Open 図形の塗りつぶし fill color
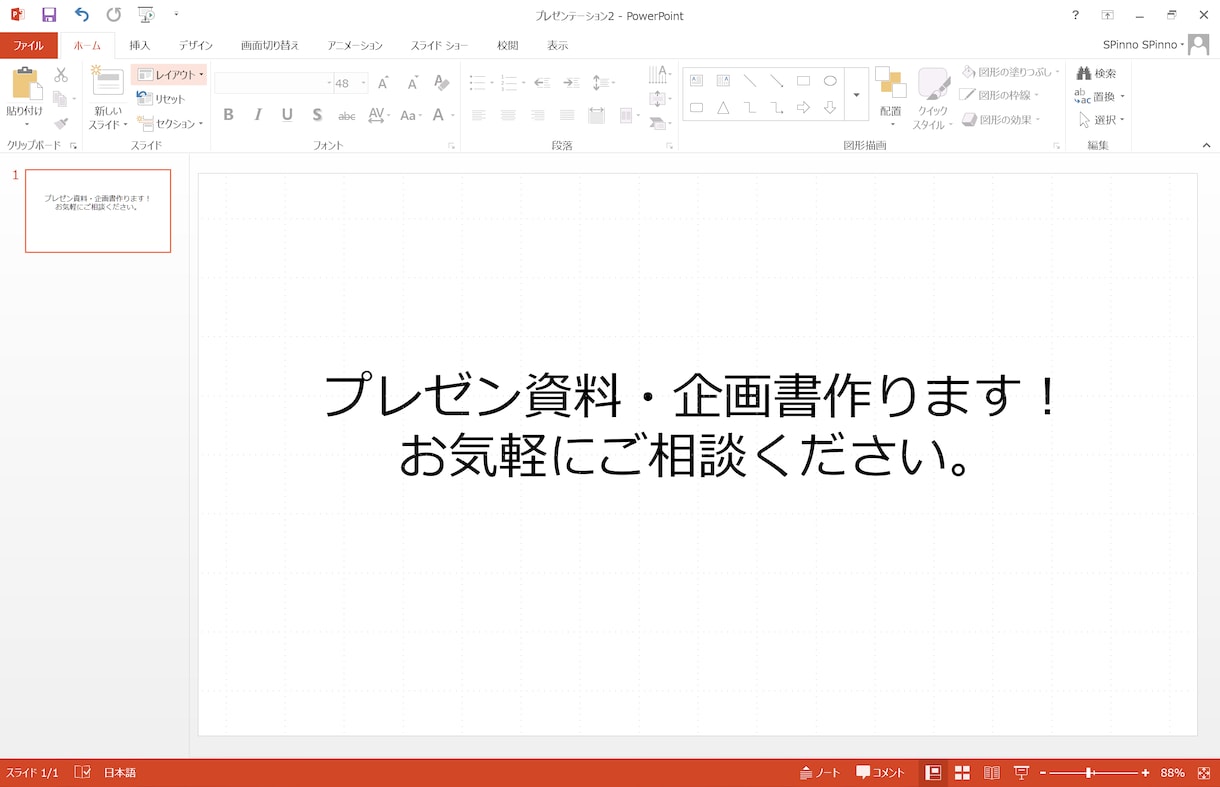 click(x=1008, y=72)
